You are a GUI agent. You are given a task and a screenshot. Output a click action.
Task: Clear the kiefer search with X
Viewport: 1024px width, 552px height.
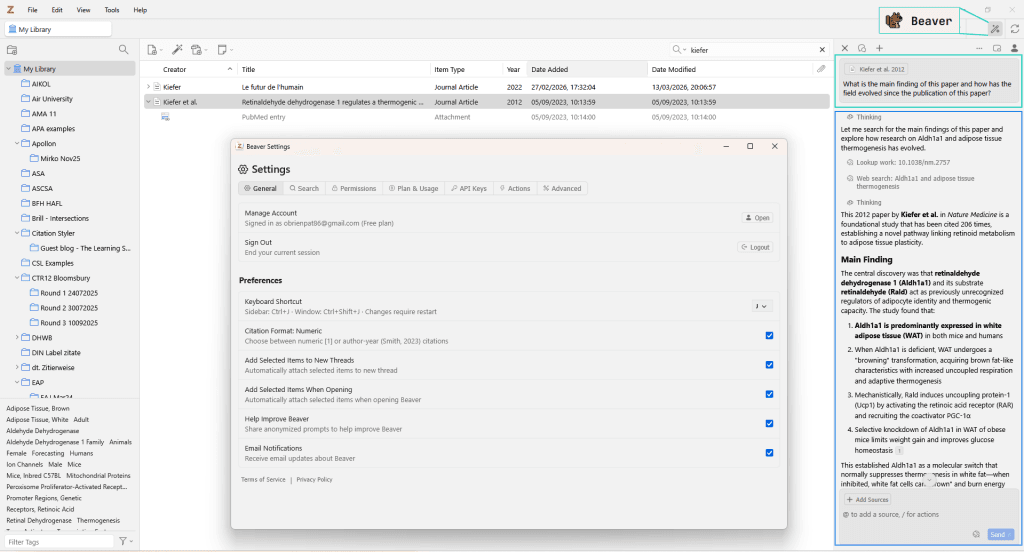(822, 50)
